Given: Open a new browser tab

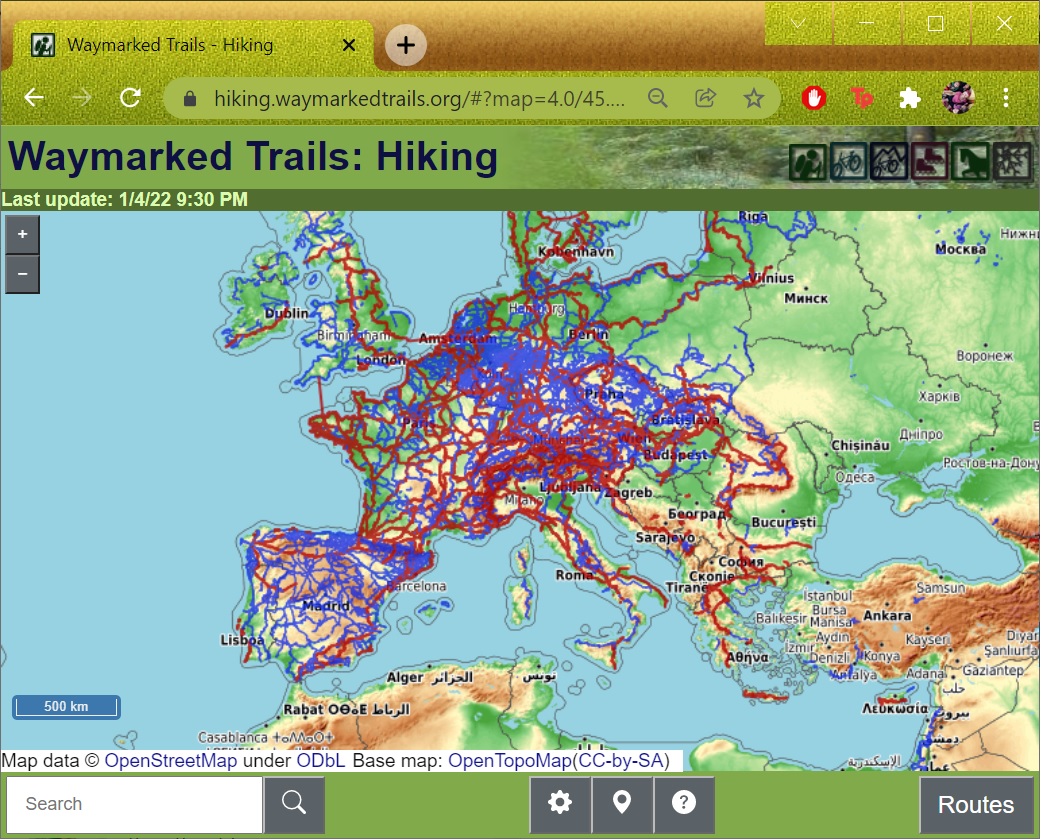Looking at the screenshot, I should (406, 45).
